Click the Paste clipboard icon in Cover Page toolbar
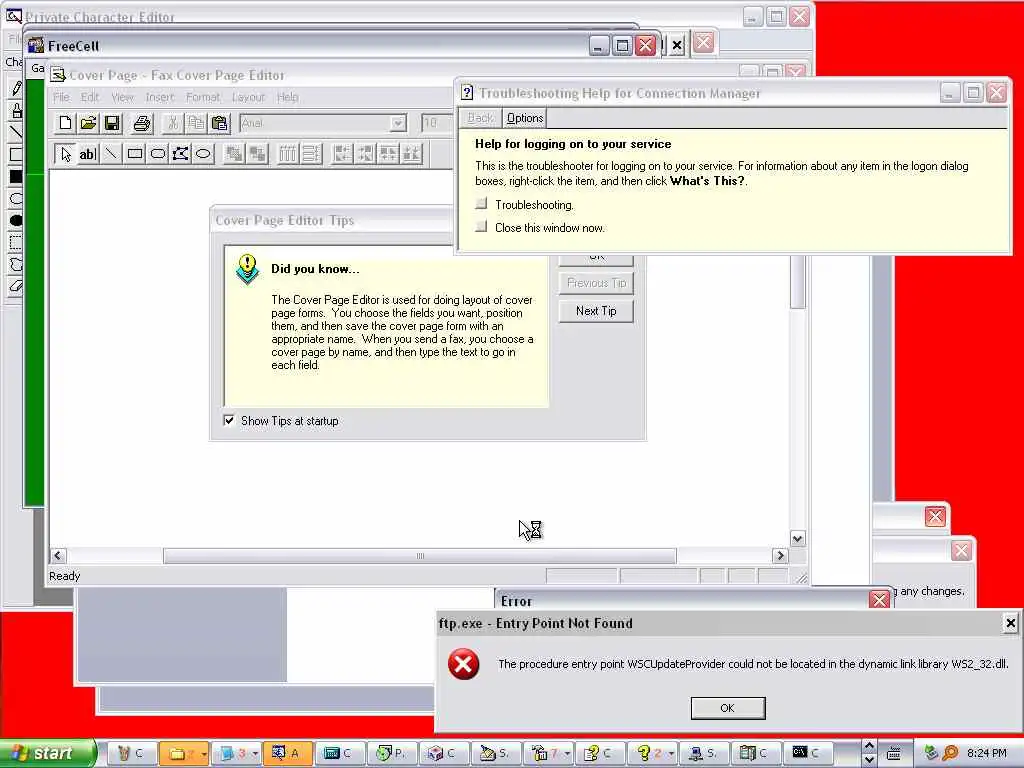This screenshot has width=1024, height=768. click(220, 123)
